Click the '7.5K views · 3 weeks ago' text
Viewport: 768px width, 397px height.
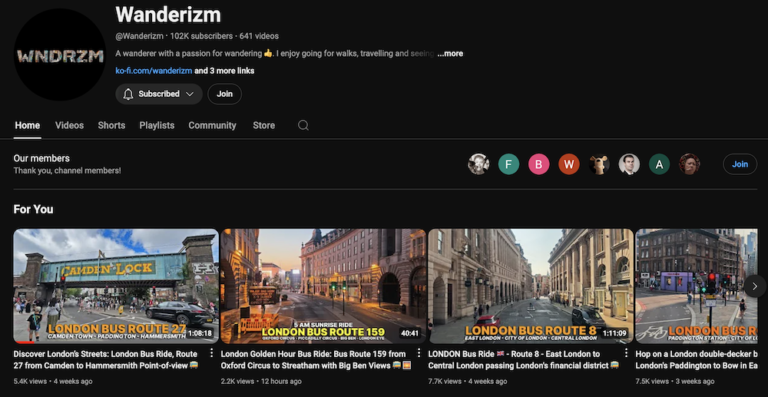click(x=674, y=381)
